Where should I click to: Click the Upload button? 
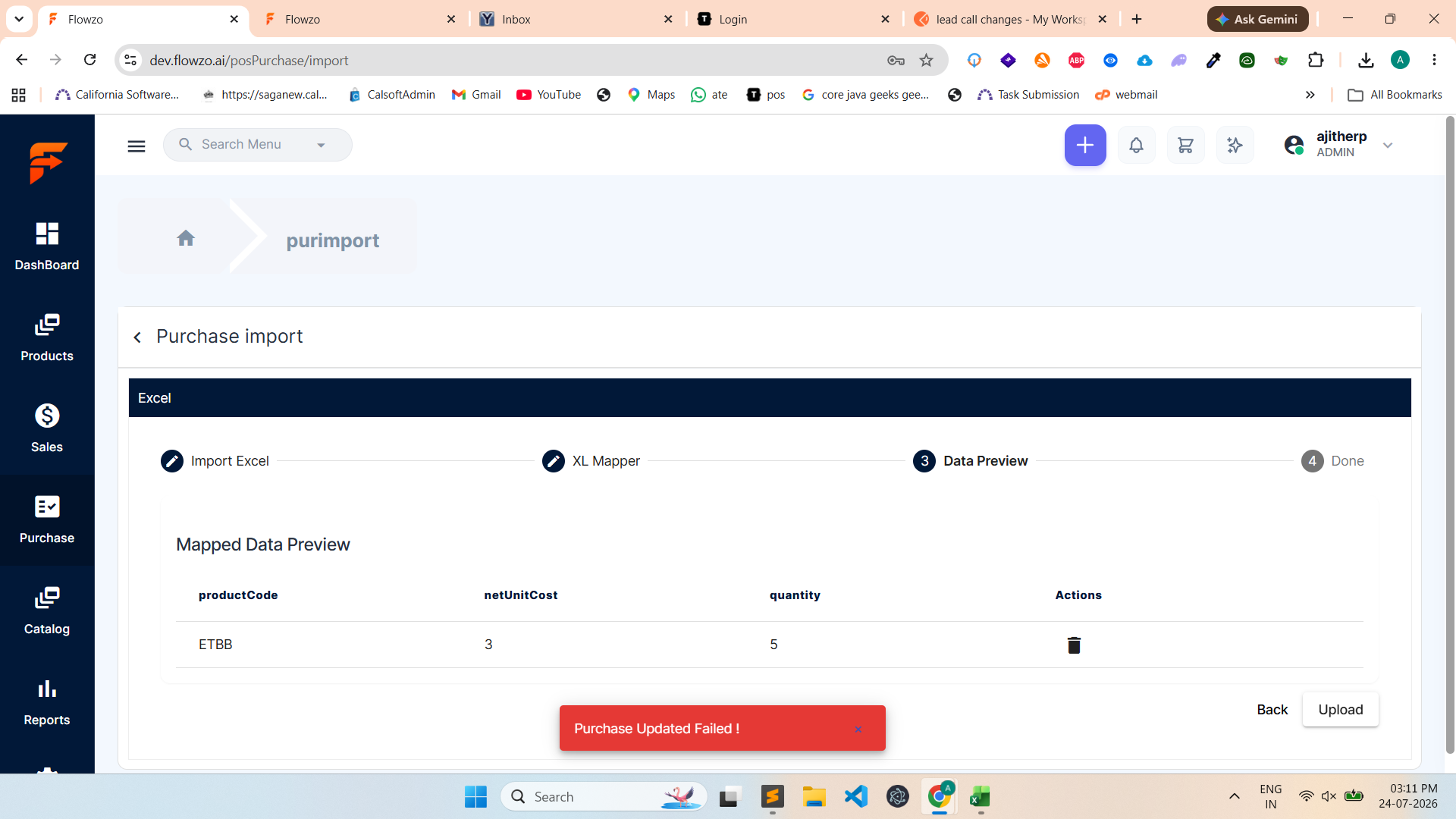click(1340, 710)
